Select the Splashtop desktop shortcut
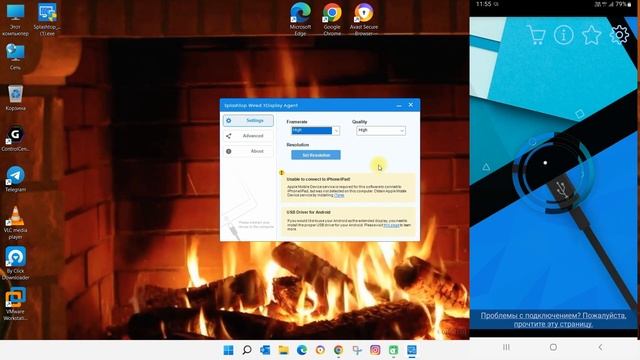 pos(47,19)
